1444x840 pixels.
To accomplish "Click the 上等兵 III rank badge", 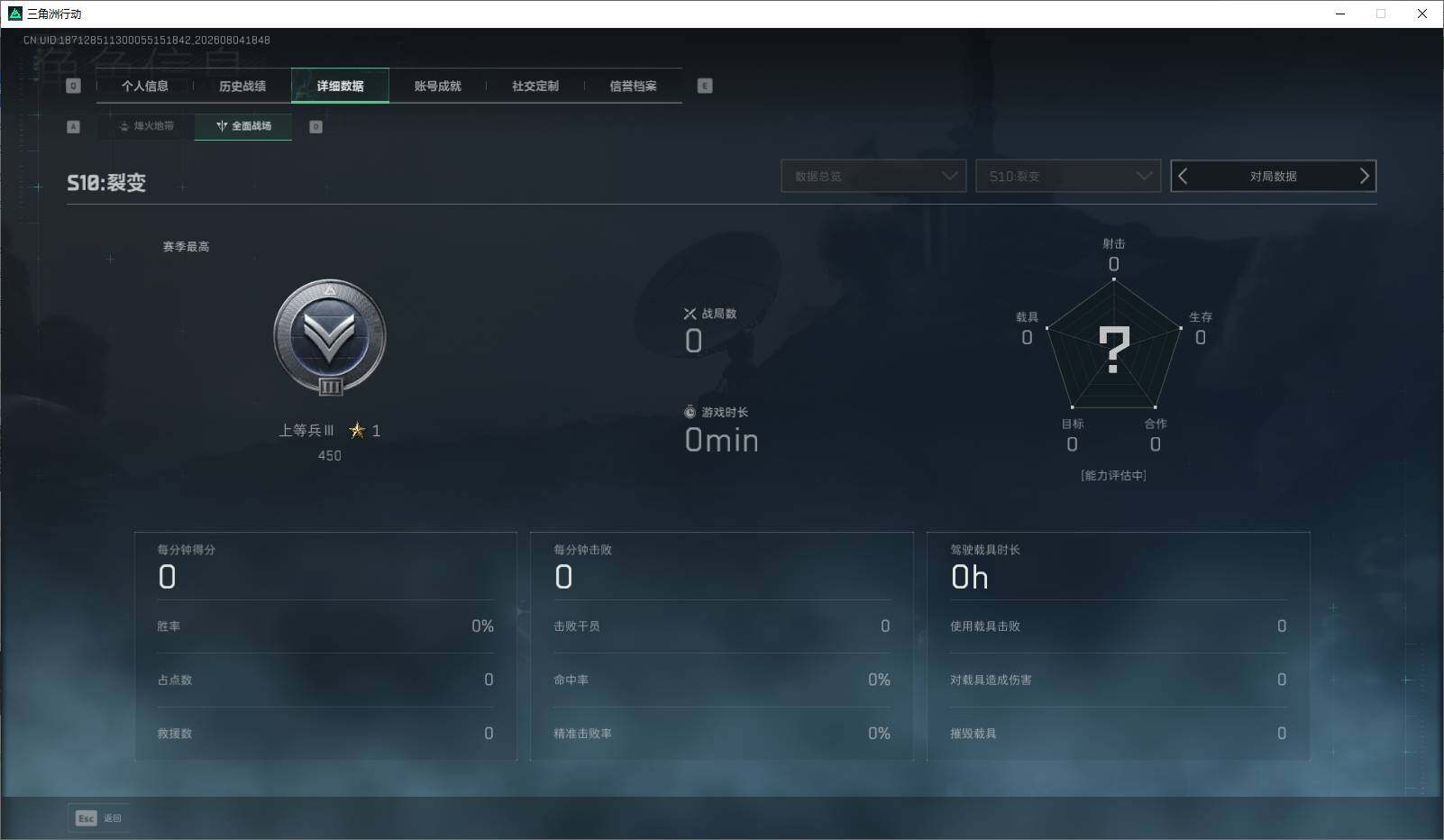I will 330,336.
